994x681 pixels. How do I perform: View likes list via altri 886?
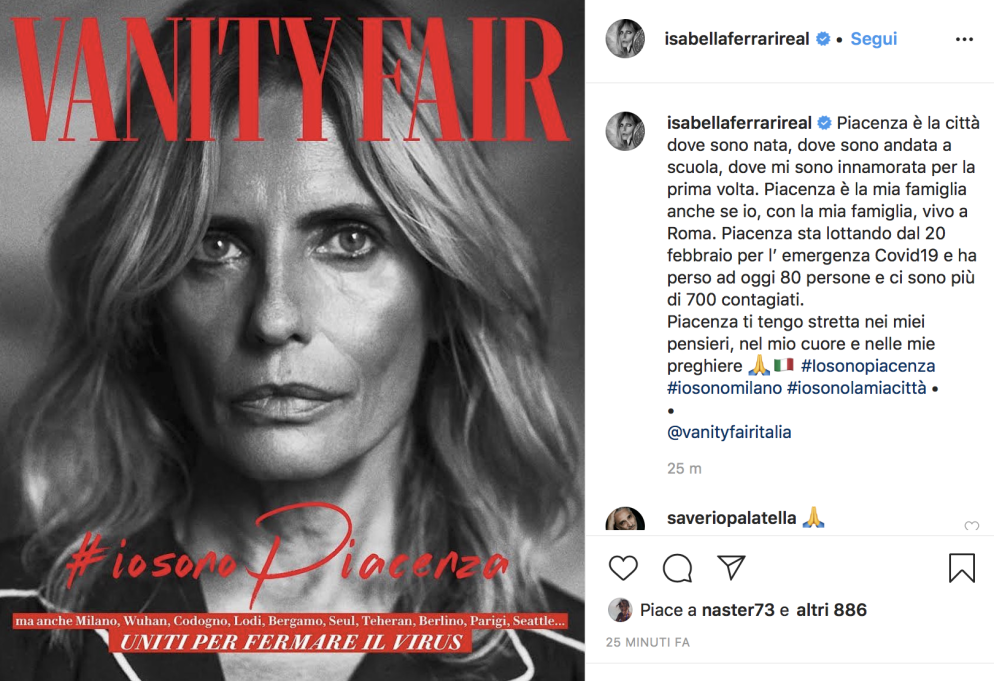pos(831,610)
